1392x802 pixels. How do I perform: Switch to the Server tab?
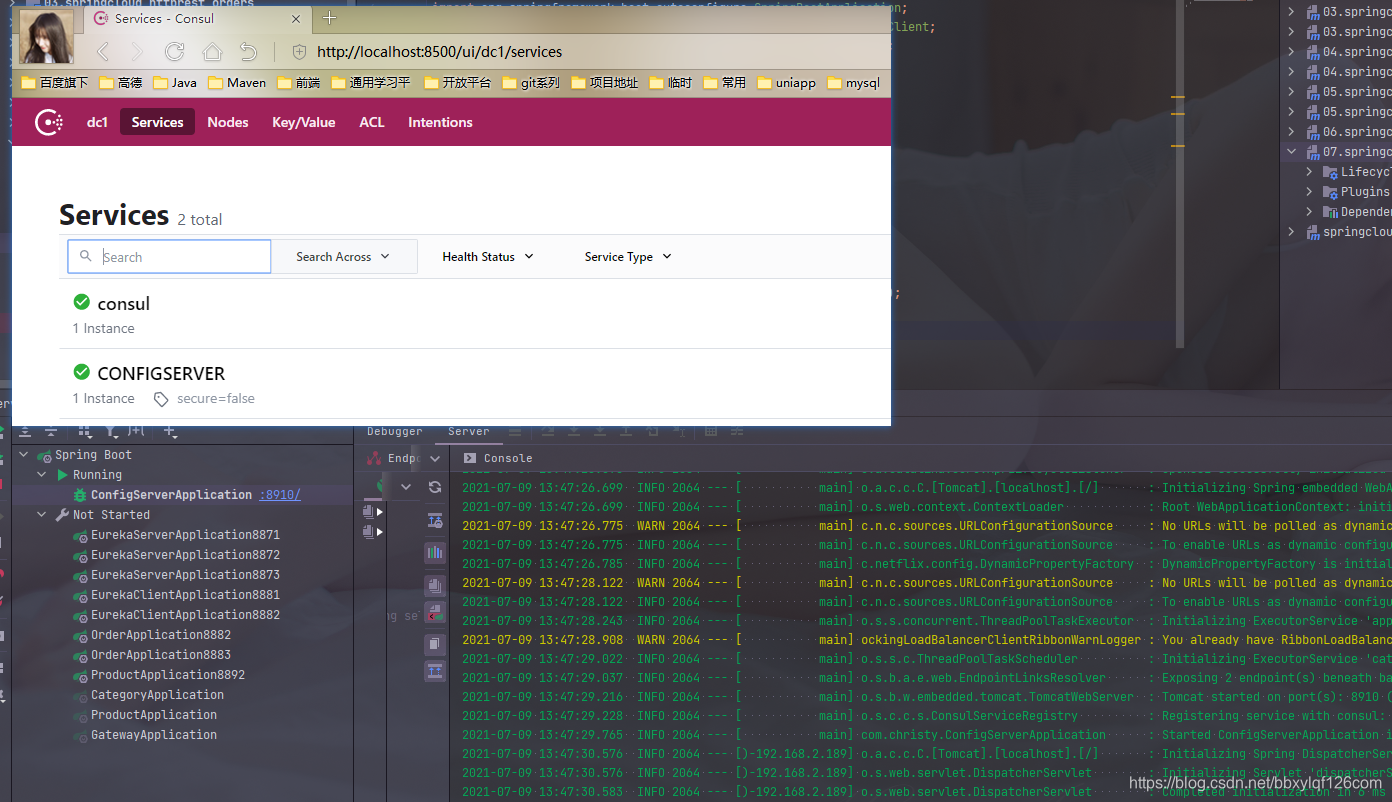tap(468, 432)
